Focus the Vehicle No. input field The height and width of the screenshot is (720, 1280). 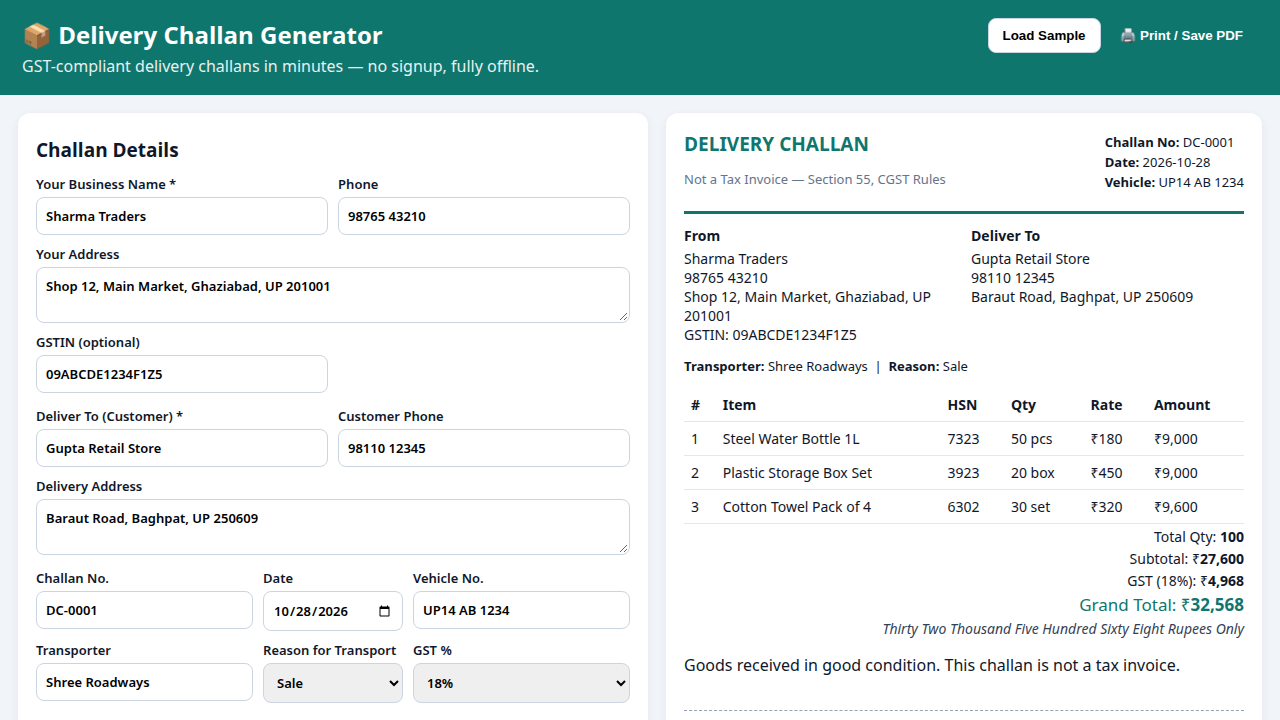click(521, 610)
